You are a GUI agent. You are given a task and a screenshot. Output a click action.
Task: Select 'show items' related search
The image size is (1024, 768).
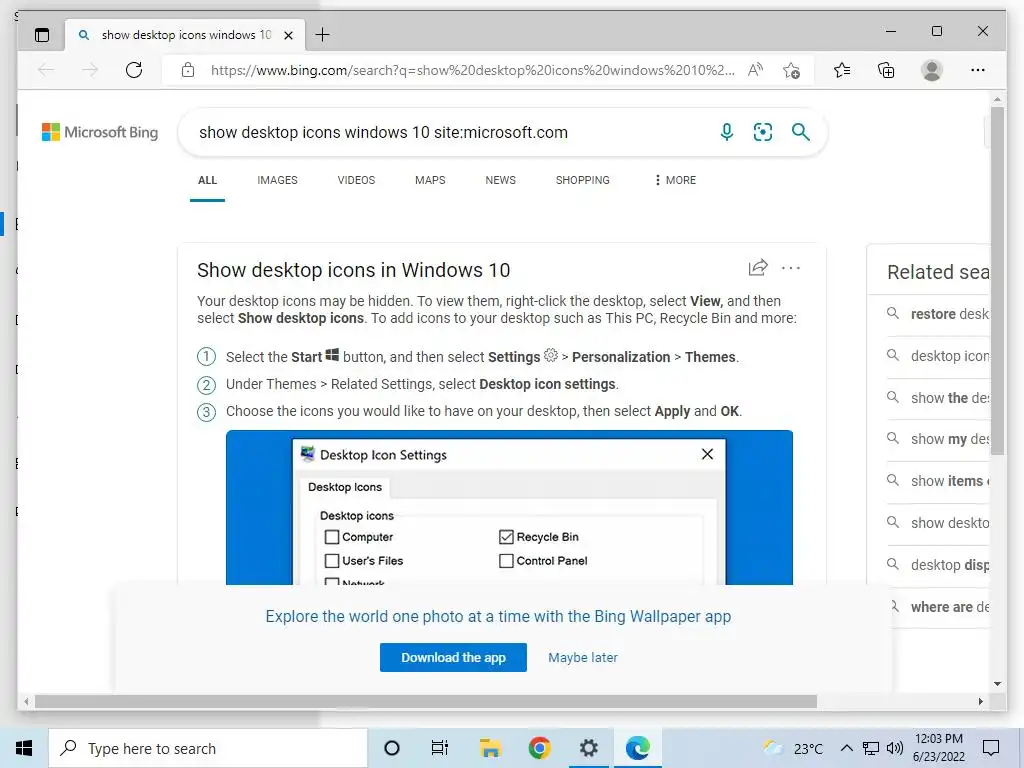tap(938, 481)
